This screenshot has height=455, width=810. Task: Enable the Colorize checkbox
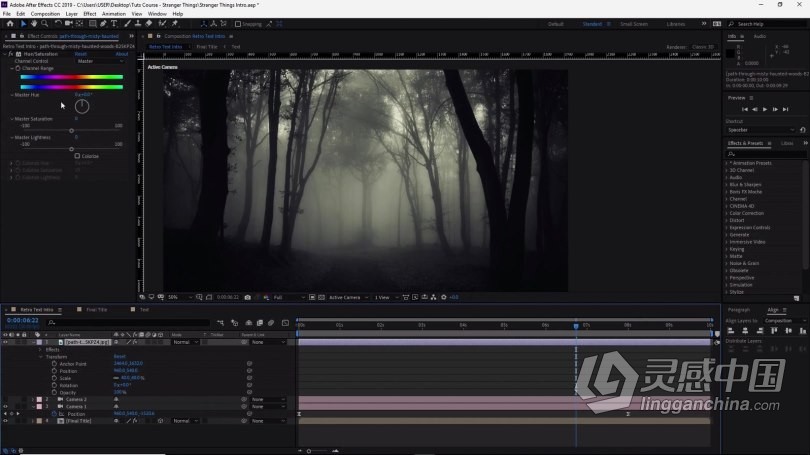coord(77,155)
